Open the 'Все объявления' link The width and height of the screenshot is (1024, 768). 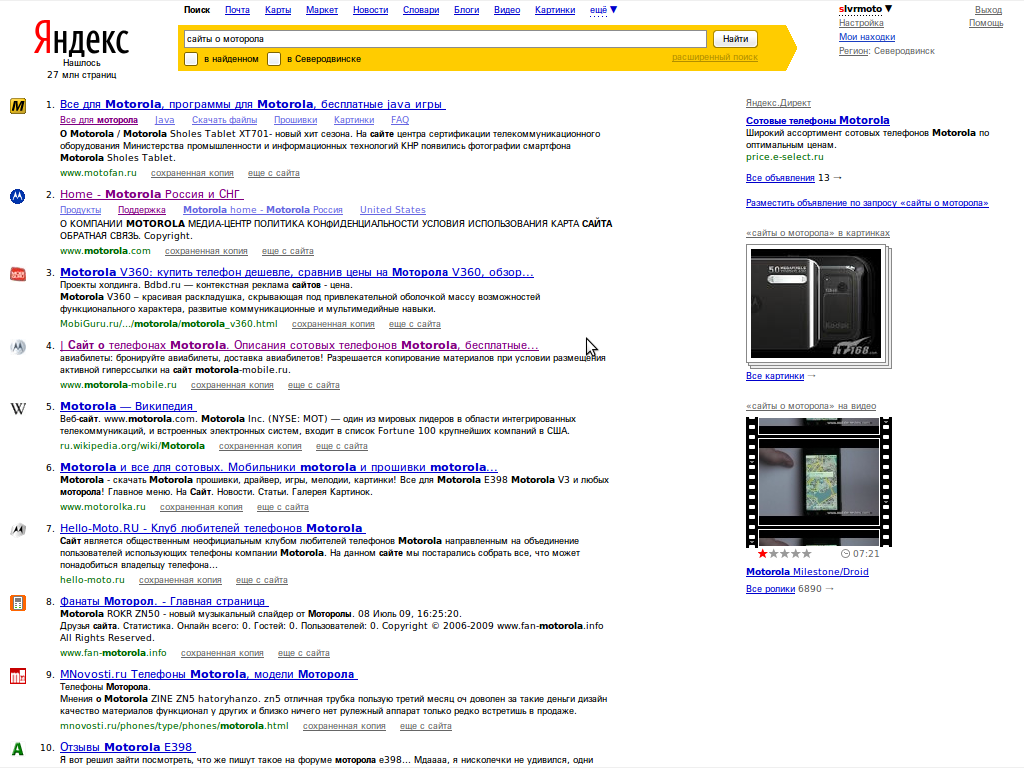click(x=780, y=178)
